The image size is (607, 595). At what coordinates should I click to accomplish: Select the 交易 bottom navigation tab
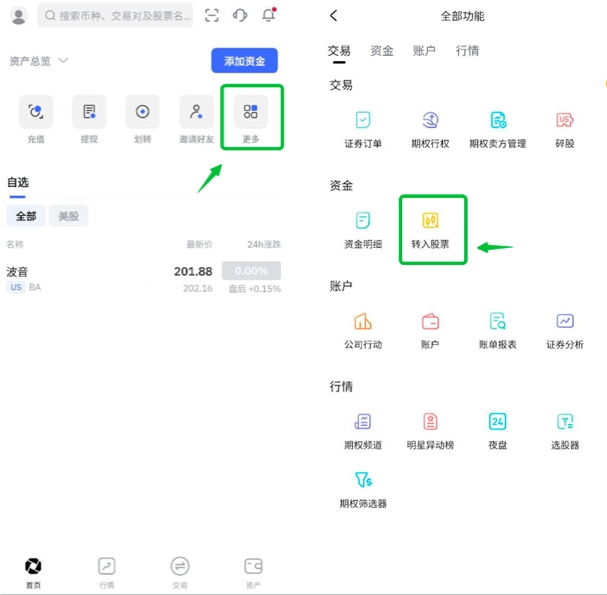(180, 572)
